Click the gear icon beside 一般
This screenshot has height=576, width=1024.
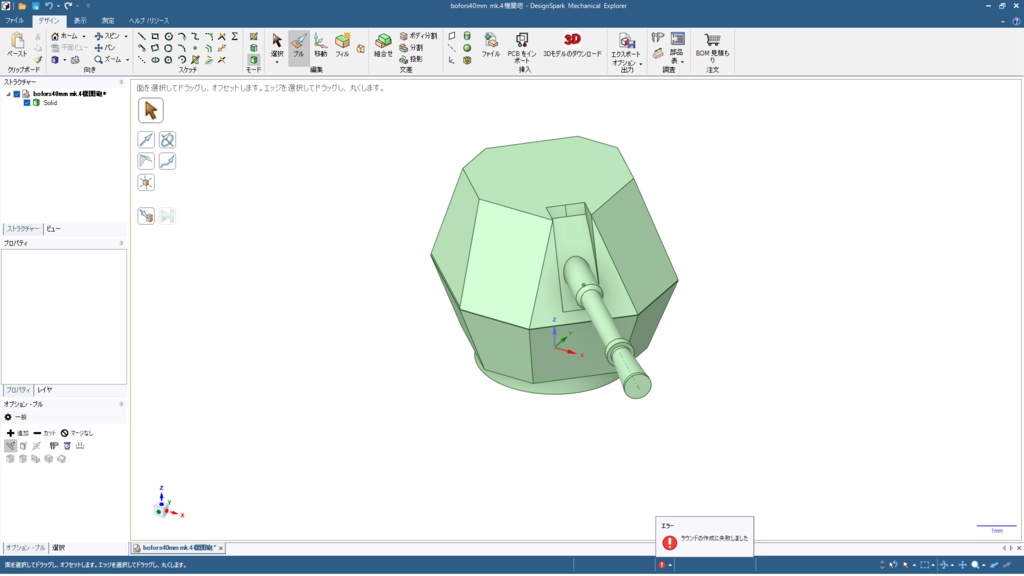tap(8, 417)
